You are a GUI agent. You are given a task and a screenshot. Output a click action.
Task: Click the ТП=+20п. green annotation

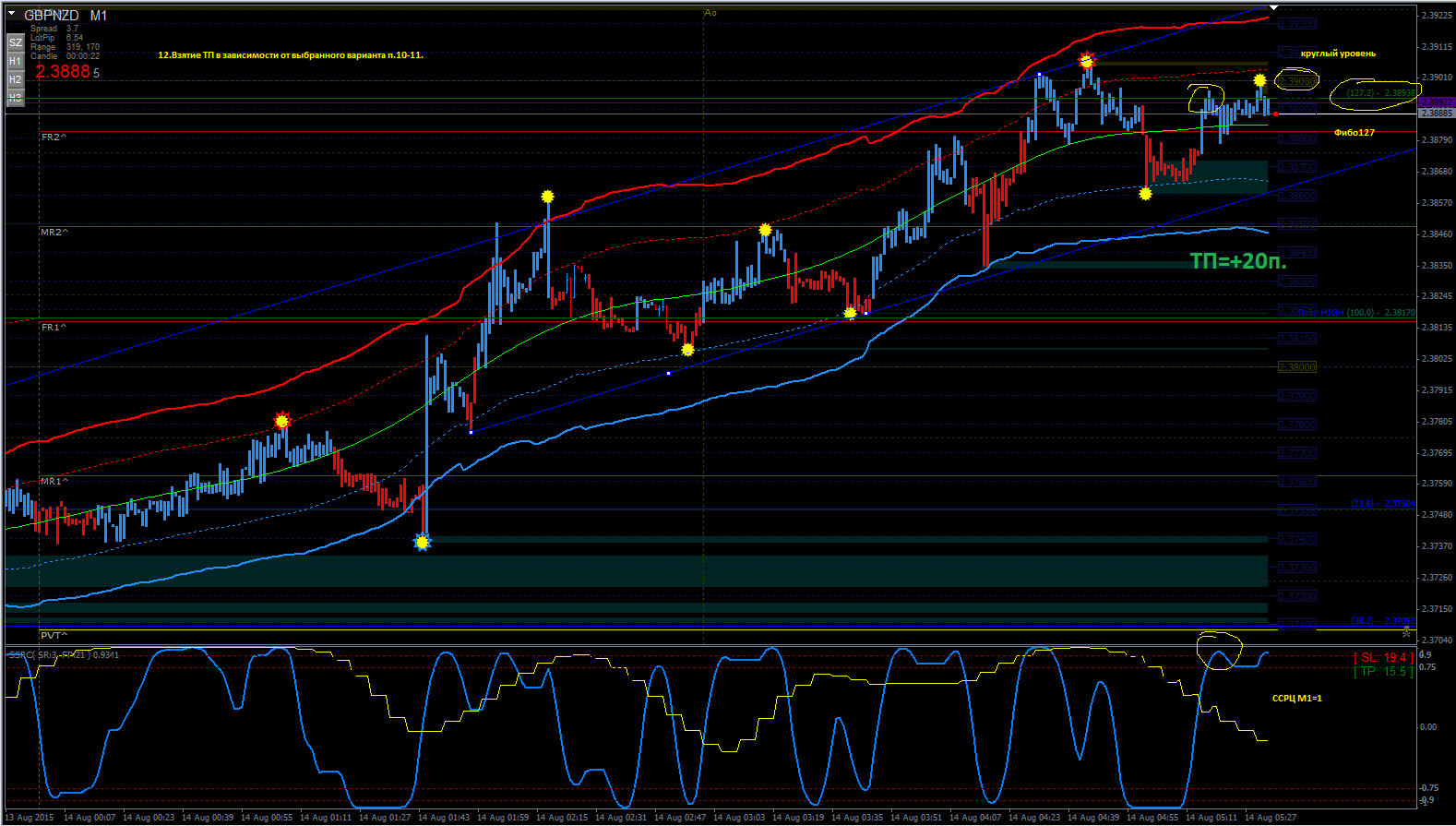point(1238,261)
